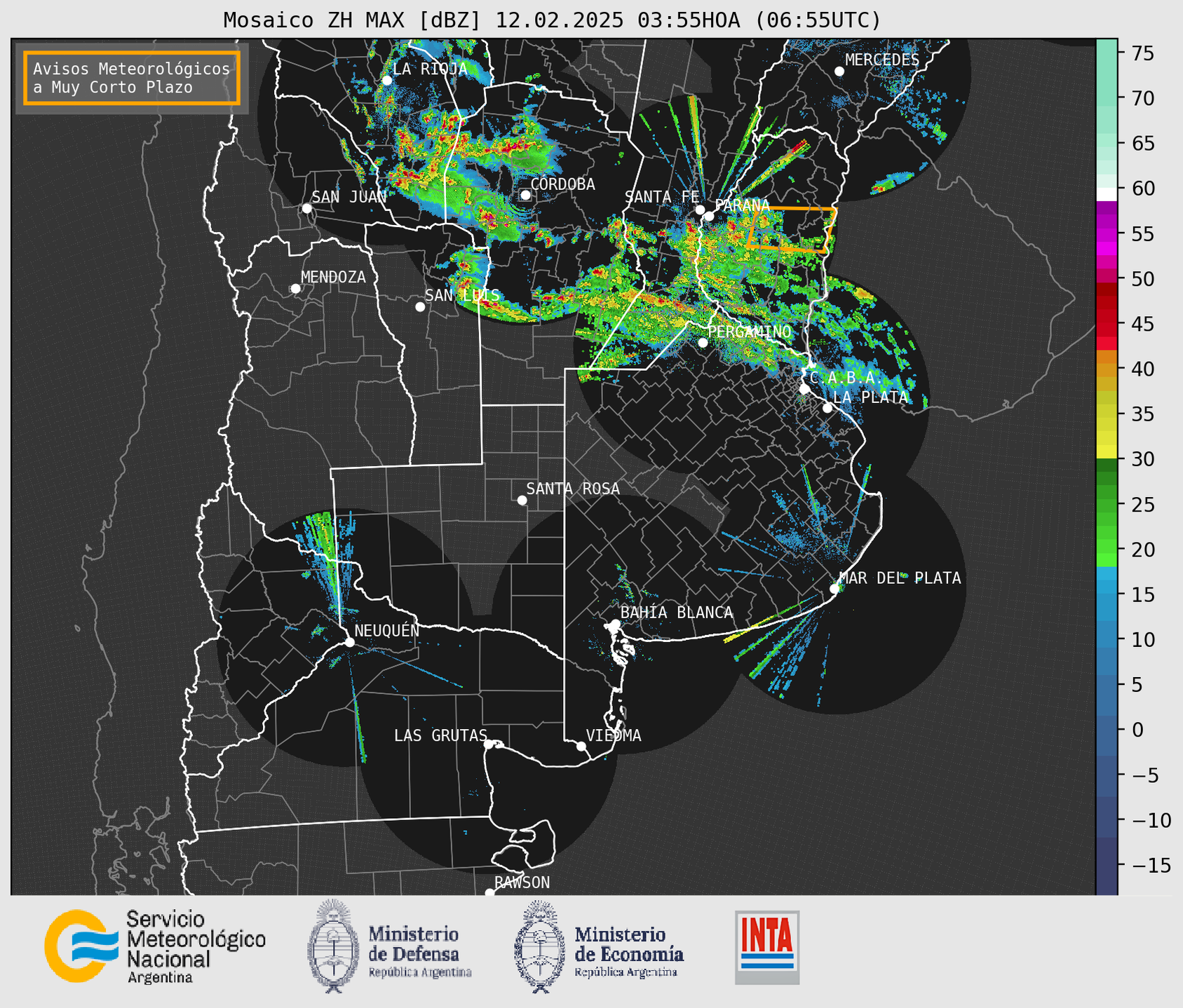Click the white marker dot at Mar del Plata
The width and height of the screenshot is (1183, 1008).
(x=834, y=589)
